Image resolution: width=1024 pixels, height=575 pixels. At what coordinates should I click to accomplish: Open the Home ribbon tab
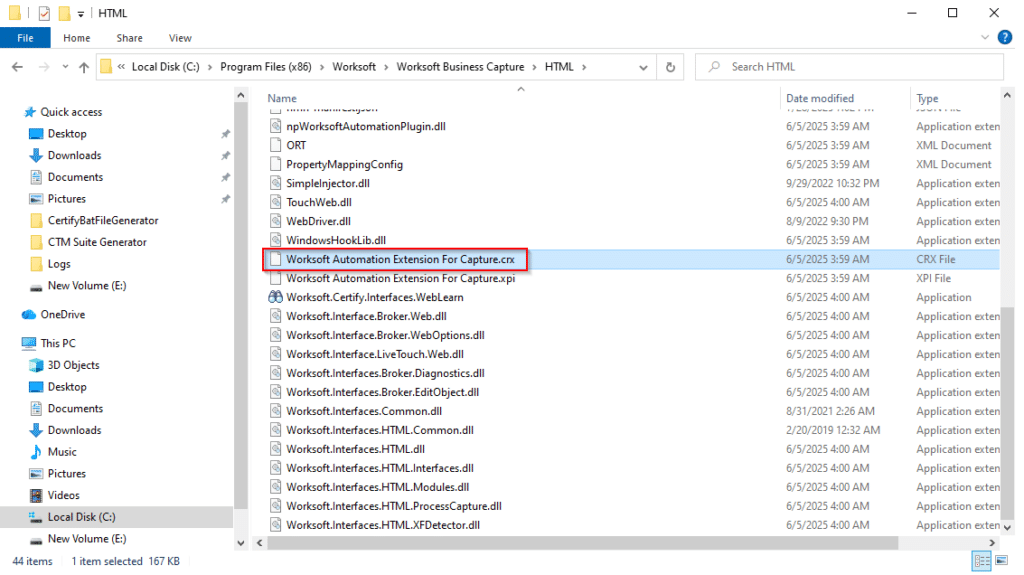76,38
